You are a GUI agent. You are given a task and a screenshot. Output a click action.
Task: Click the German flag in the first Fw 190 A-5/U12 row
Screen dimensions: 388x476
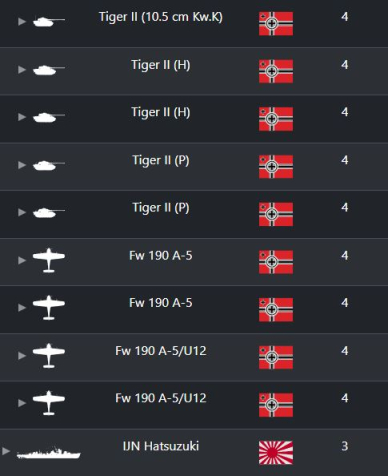tap(276, 357)
